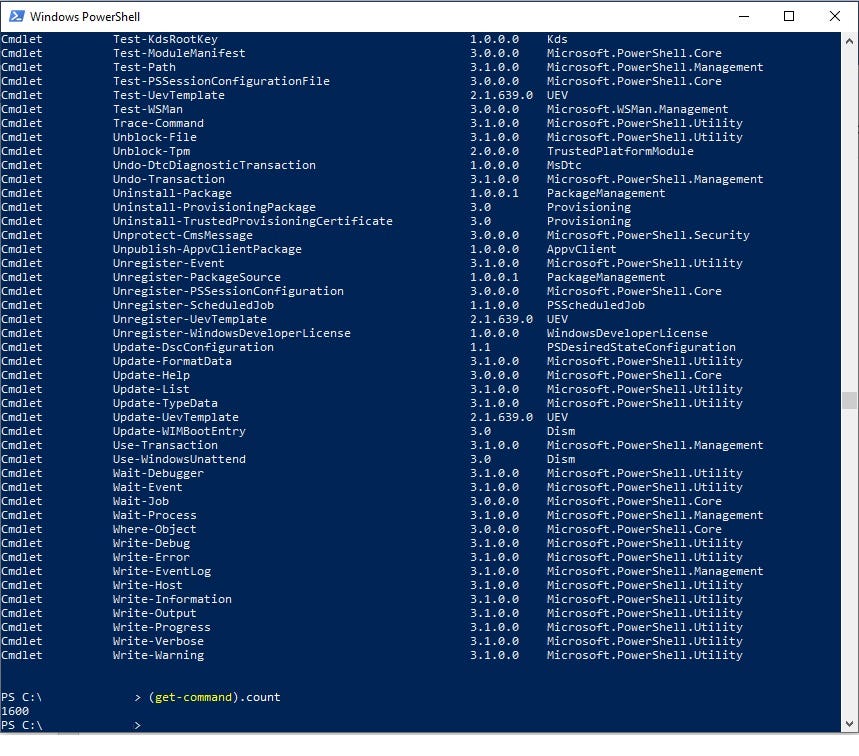This screenshot has width=859, height=756.
Task: Close the Windows PowerShell window
Action: (x=834, y=16)
